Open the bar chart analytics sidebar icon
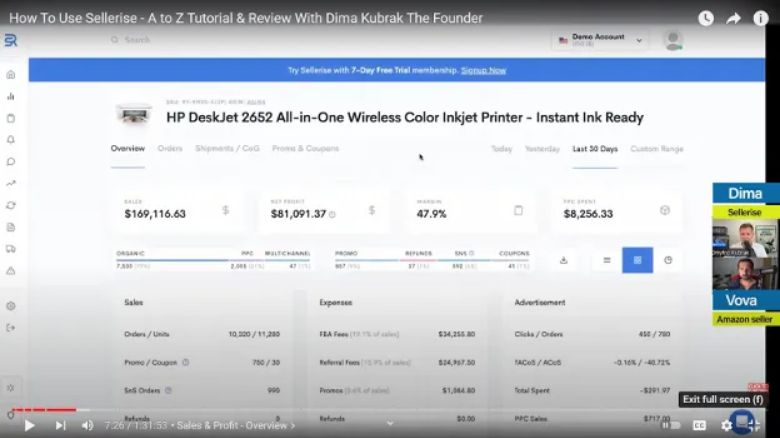 coord(11,97)
